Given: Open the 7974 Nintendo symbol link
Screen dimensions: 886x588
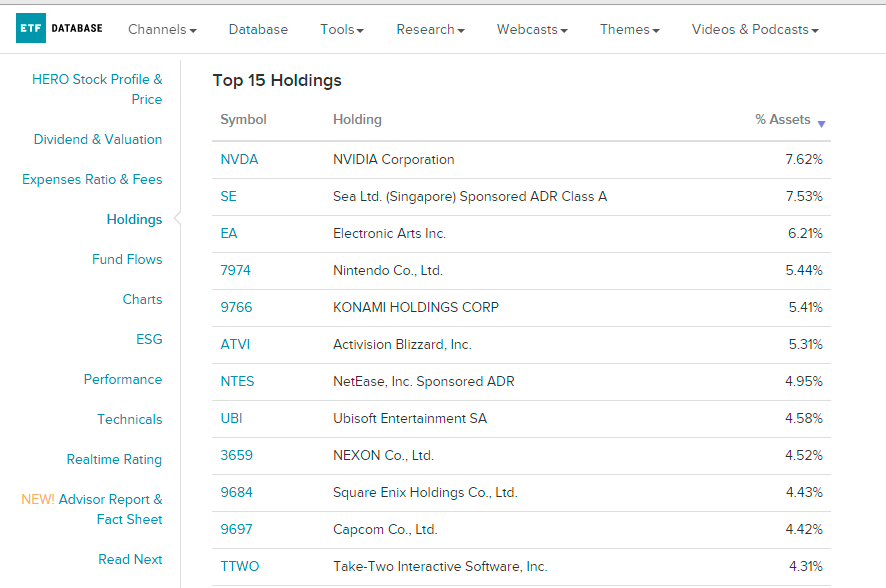Looking at the screenshot, I should click(235, 271).
